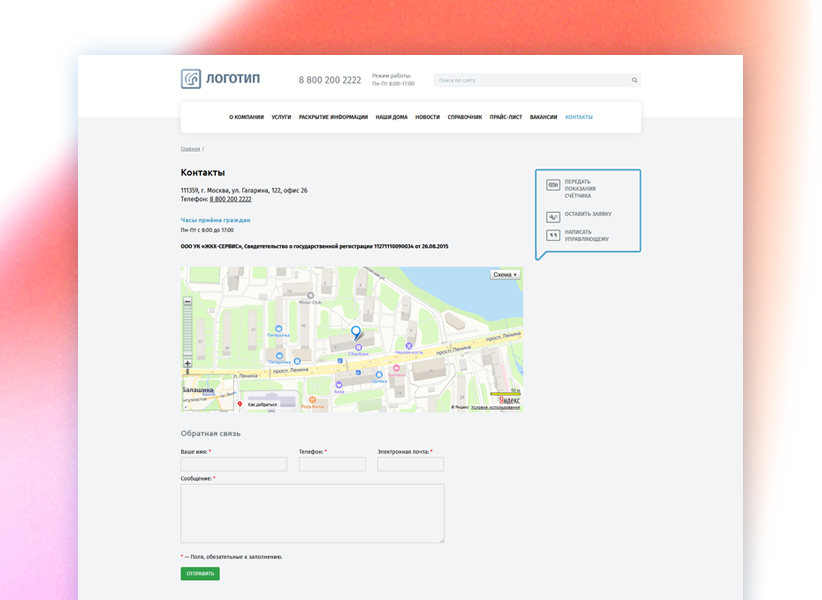Click the underlined phone number link

tap(230, 199)
